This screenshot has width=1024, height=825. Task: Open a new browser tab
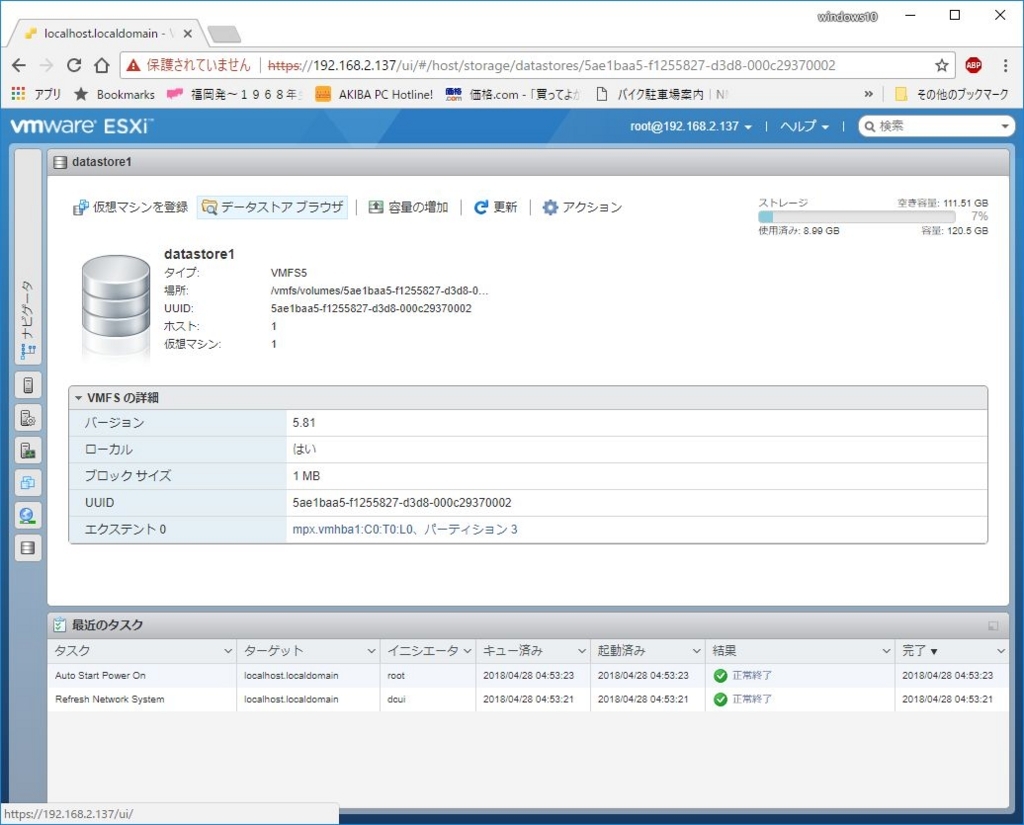click(x=224, y=33)
